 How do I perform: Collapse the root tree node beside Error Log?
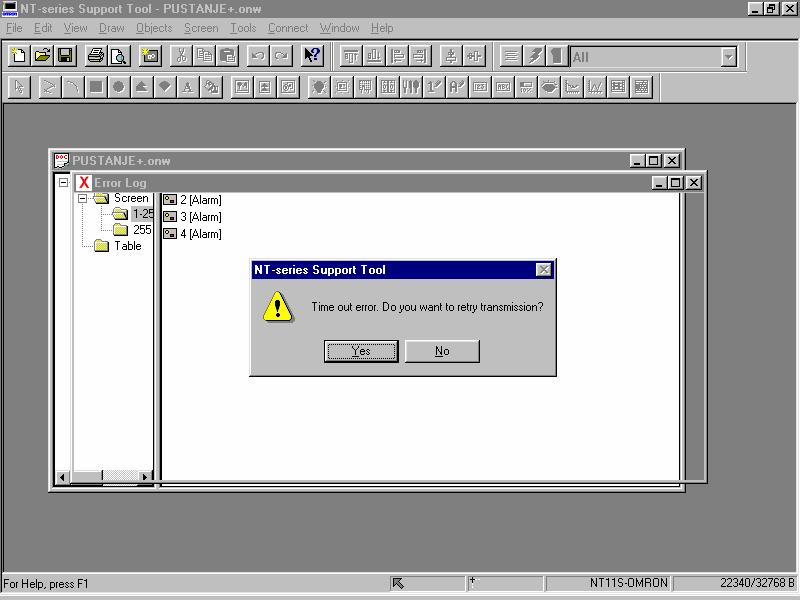point(63,182)
